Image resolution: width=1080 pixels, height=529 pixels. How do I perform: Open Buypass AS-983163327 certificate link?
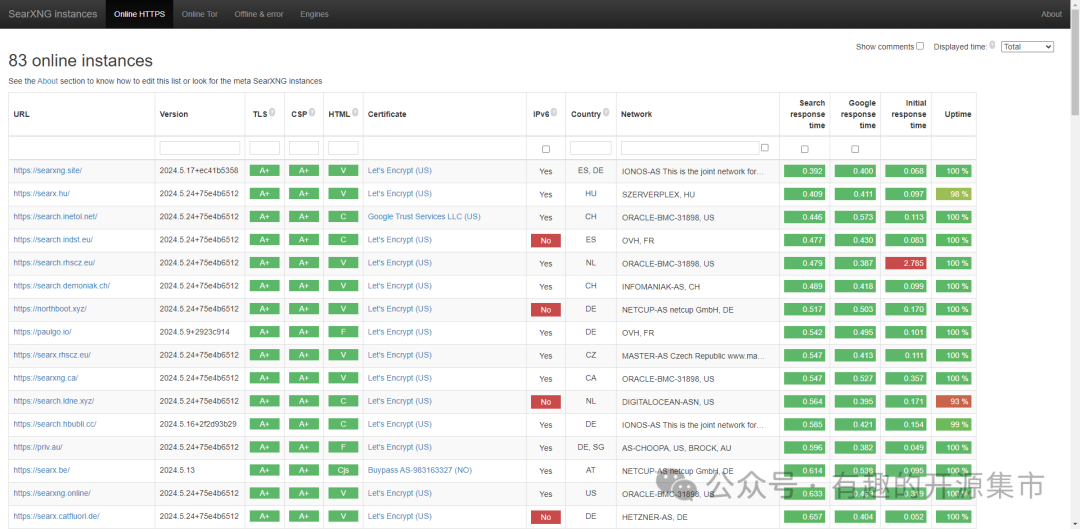419,470
